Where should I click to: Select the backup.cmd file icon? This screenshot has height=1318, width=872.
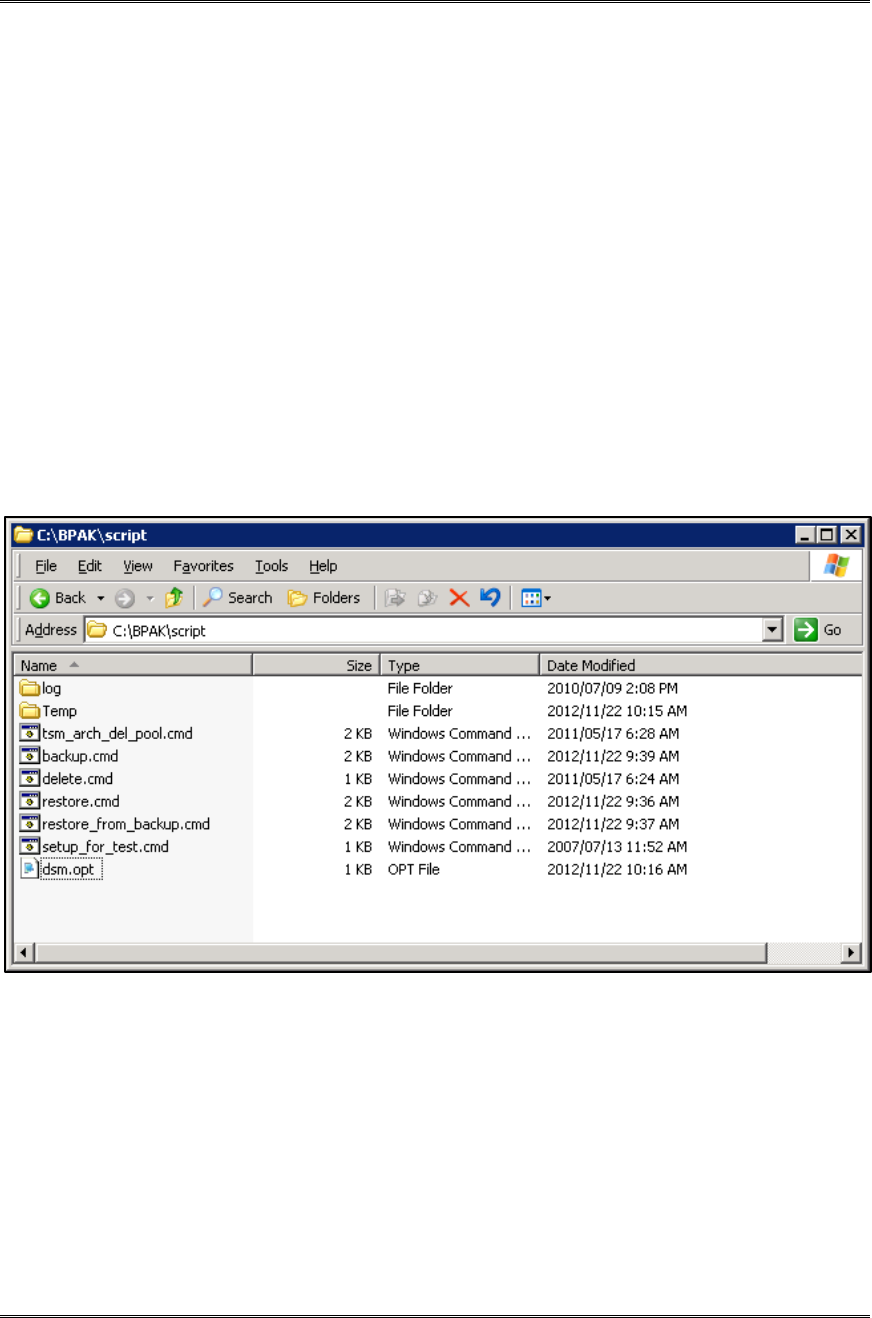tap(29, 756)
